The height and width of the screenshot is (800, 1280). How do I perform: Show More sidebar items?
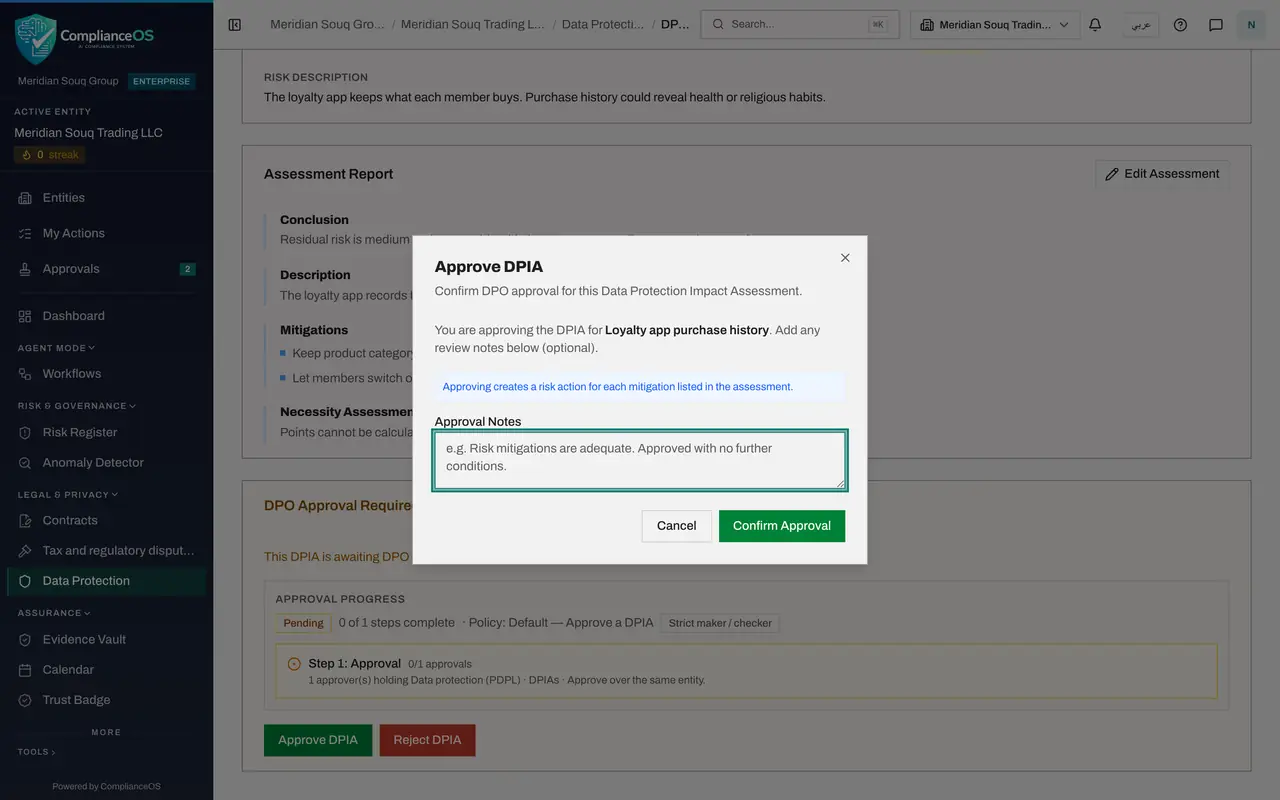(x=106, y=732)
